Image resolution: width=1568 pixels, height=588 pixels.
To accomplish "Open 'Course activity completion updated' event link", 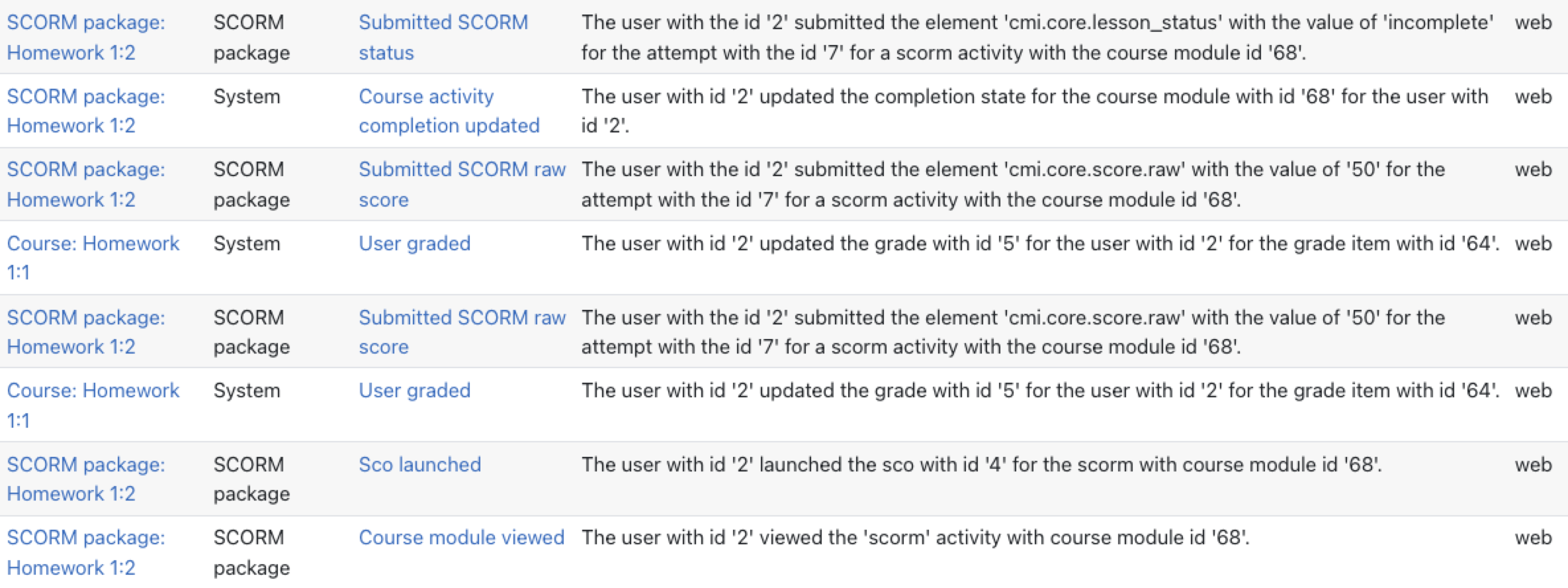I will (x=449, y=111).
